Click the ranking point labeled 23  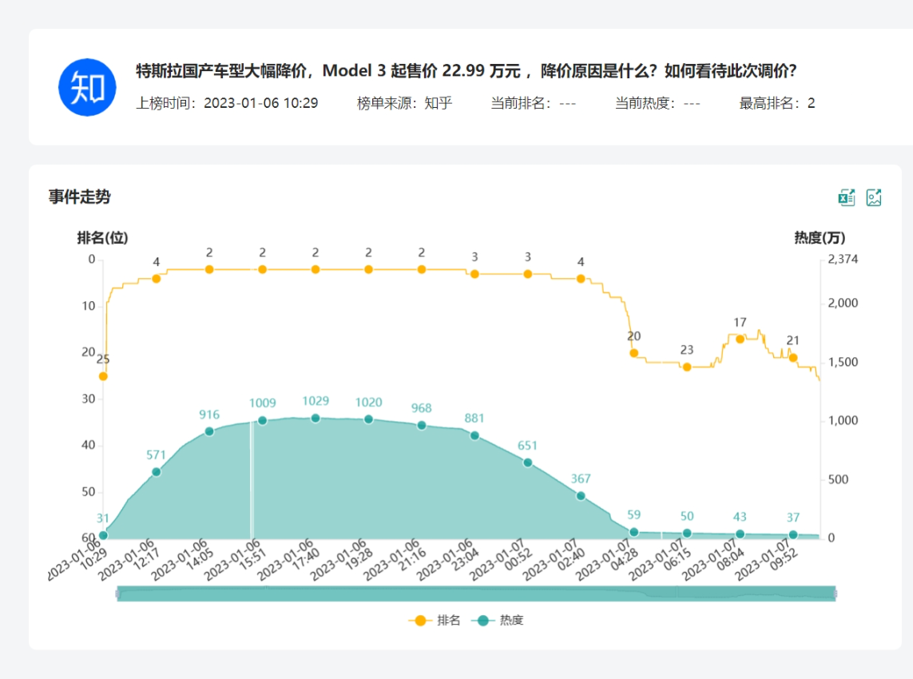tap(687, 367)
